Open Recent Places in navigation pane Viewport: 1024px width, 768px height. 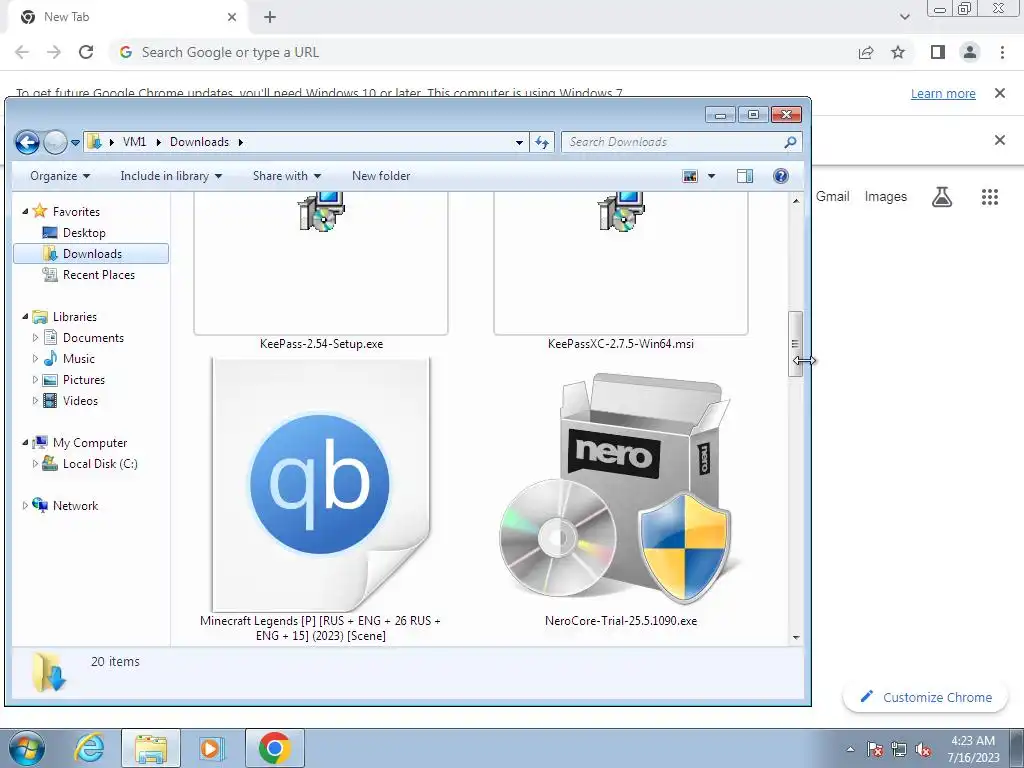click(99, 275)
